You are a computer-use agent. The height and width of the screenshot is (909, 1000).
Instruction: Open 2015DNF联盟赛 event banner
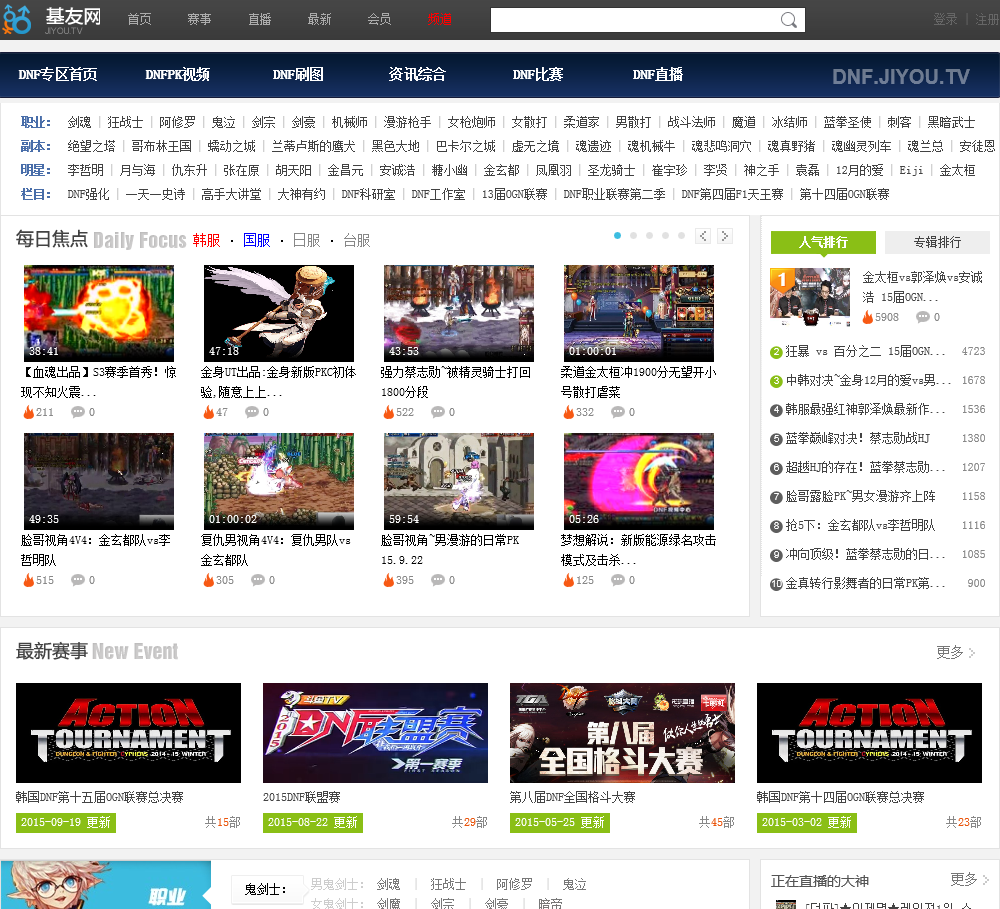375,733
